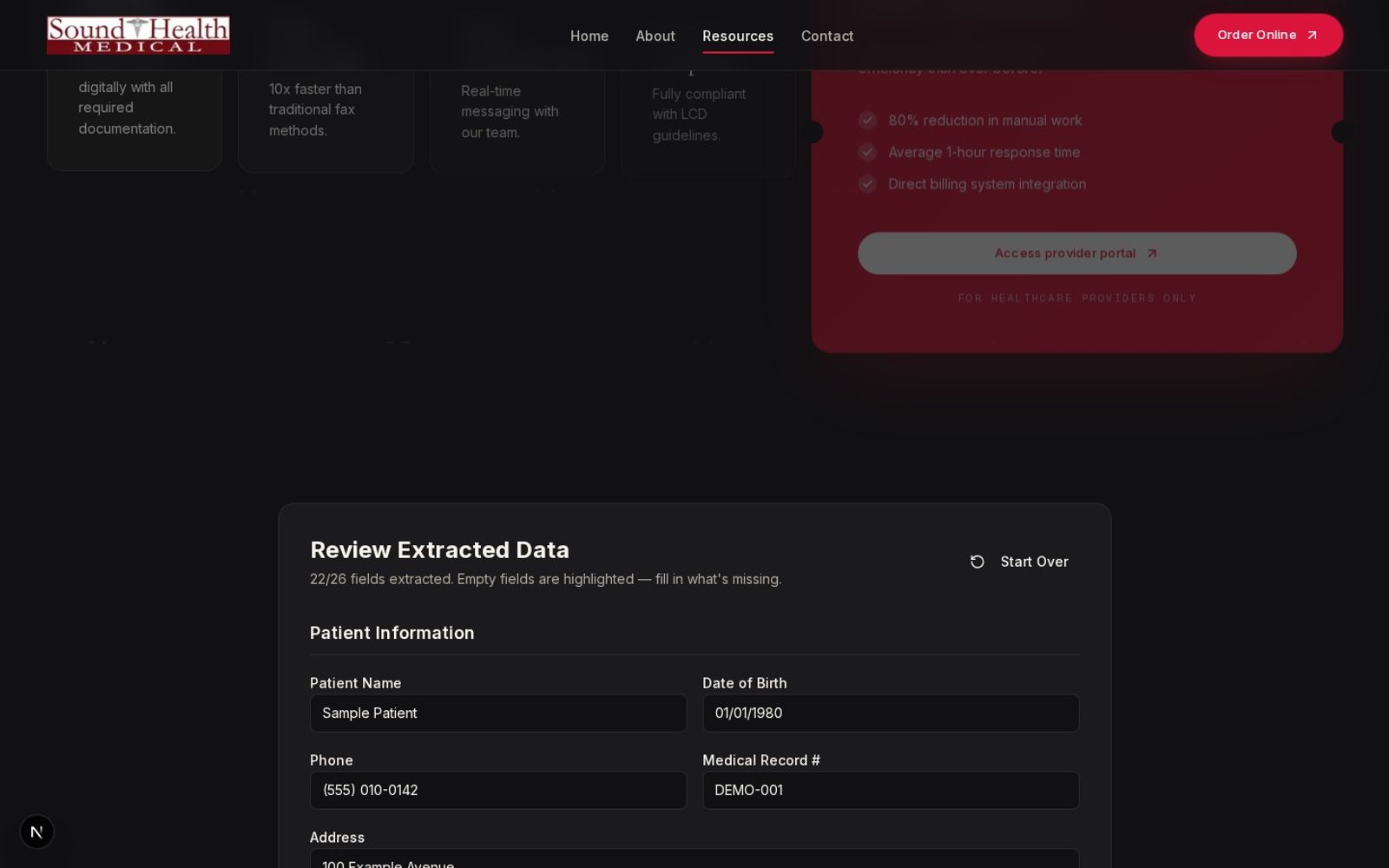Screen dimensions: 1389x868
Task: Open the Next.js dev tools badge
Action: [x=36, y=832]
